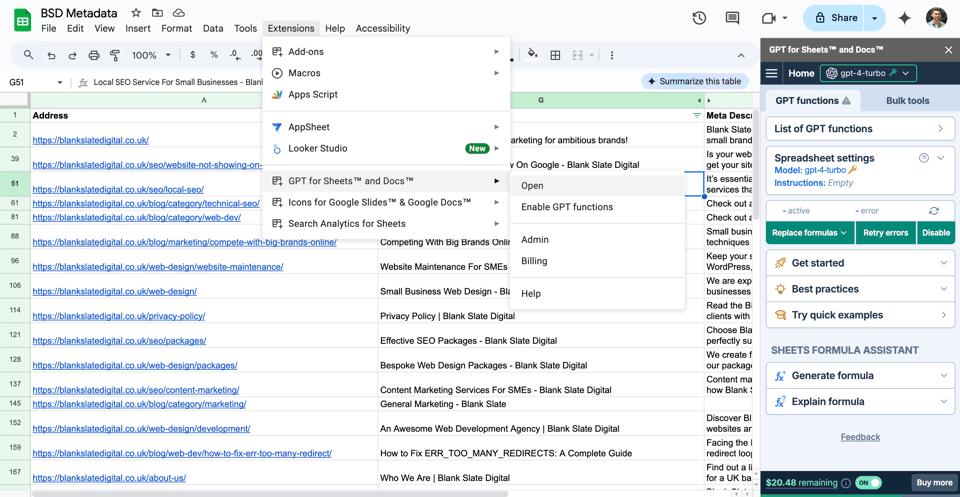Open the borders tool
The height and width of the screenshot is (497, 960).
[555, 55]
